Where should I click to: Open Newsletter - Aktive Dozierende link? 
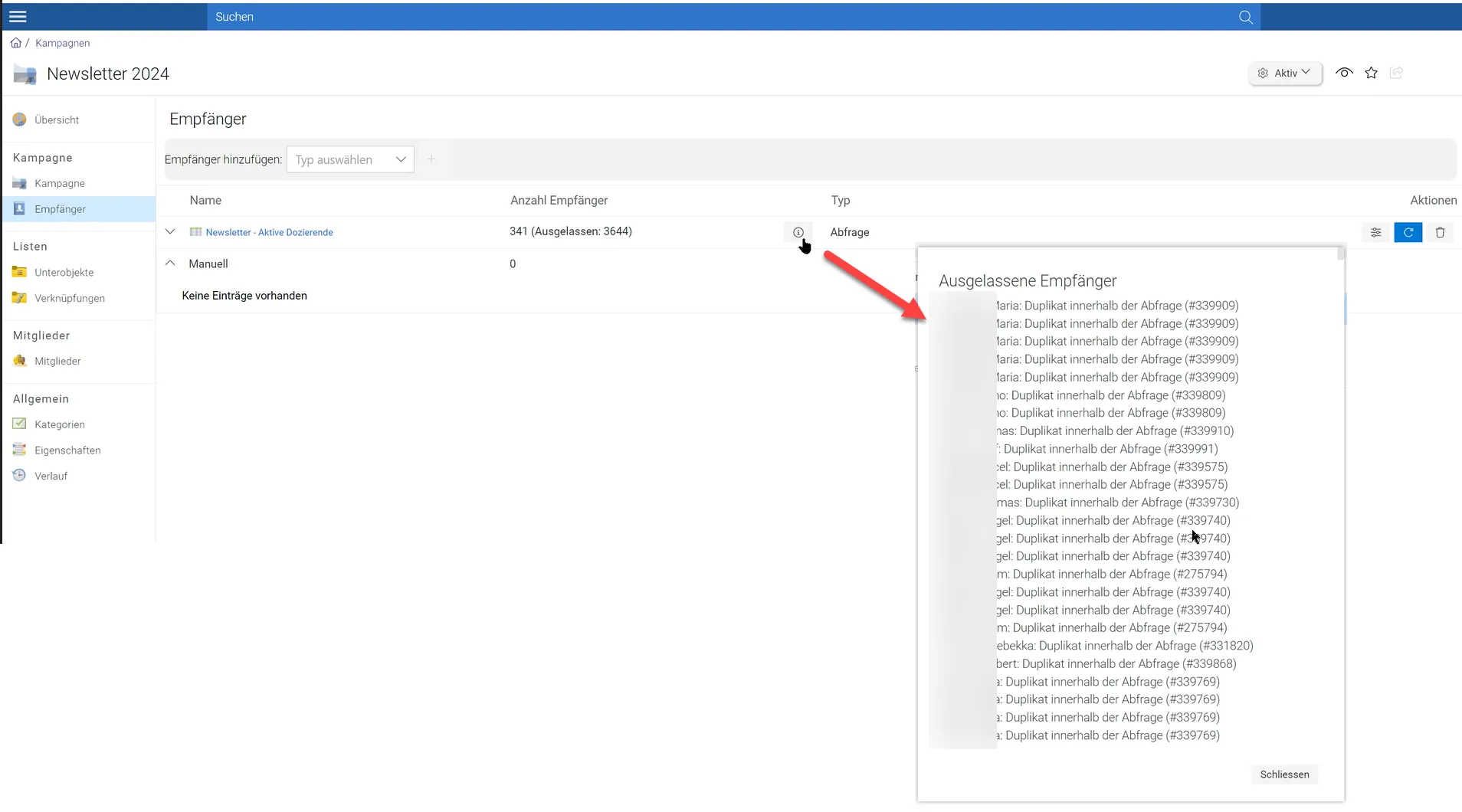[269, 232]
